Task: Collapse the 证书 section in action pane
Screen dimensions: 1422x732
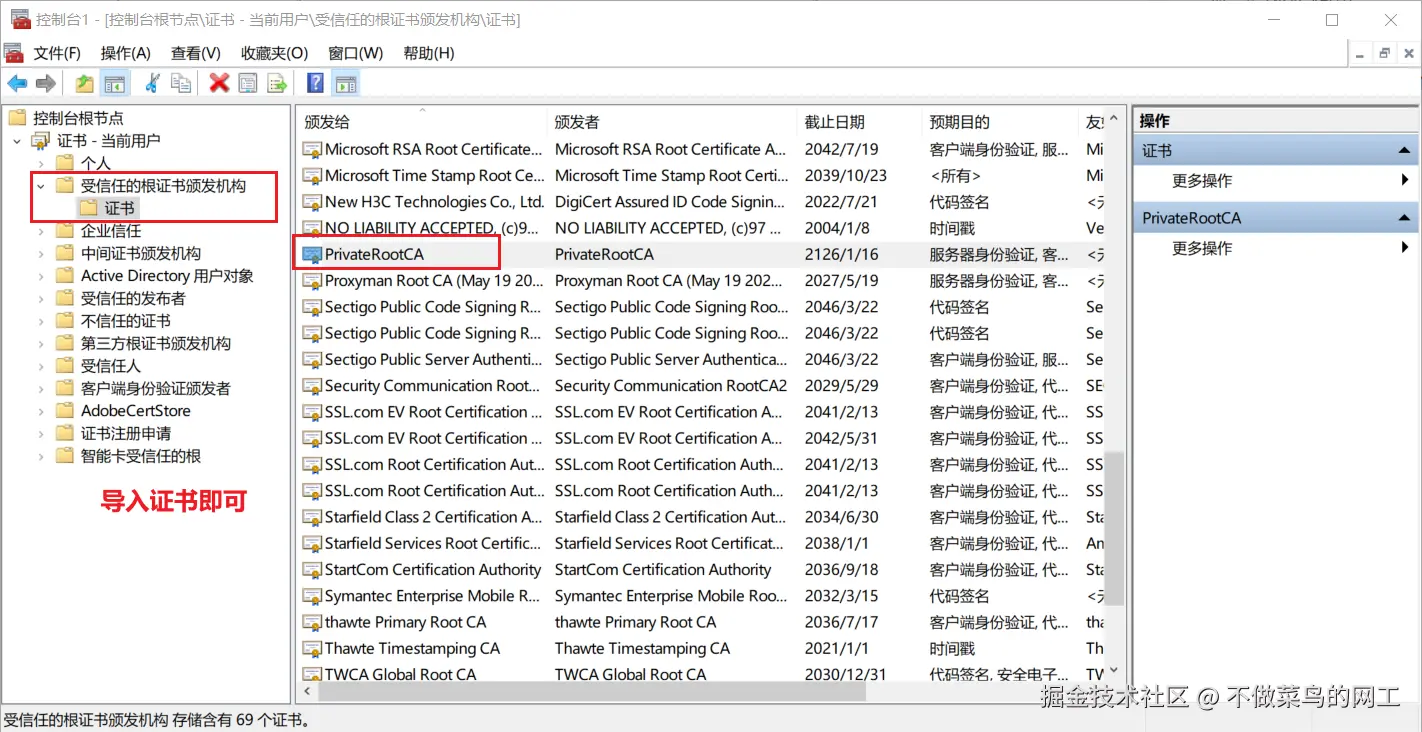Action: pos(1405,151)
